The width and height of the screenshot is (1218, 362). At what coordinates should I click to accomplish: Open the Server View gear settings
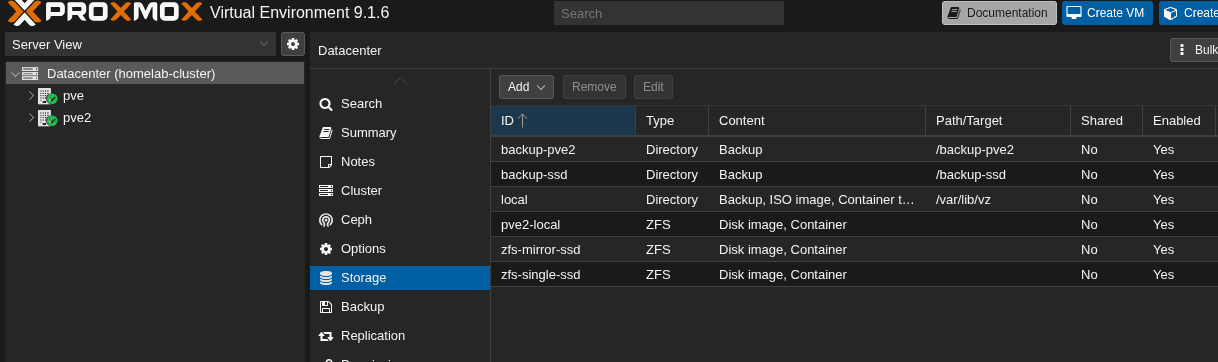(x=293, y=44)
